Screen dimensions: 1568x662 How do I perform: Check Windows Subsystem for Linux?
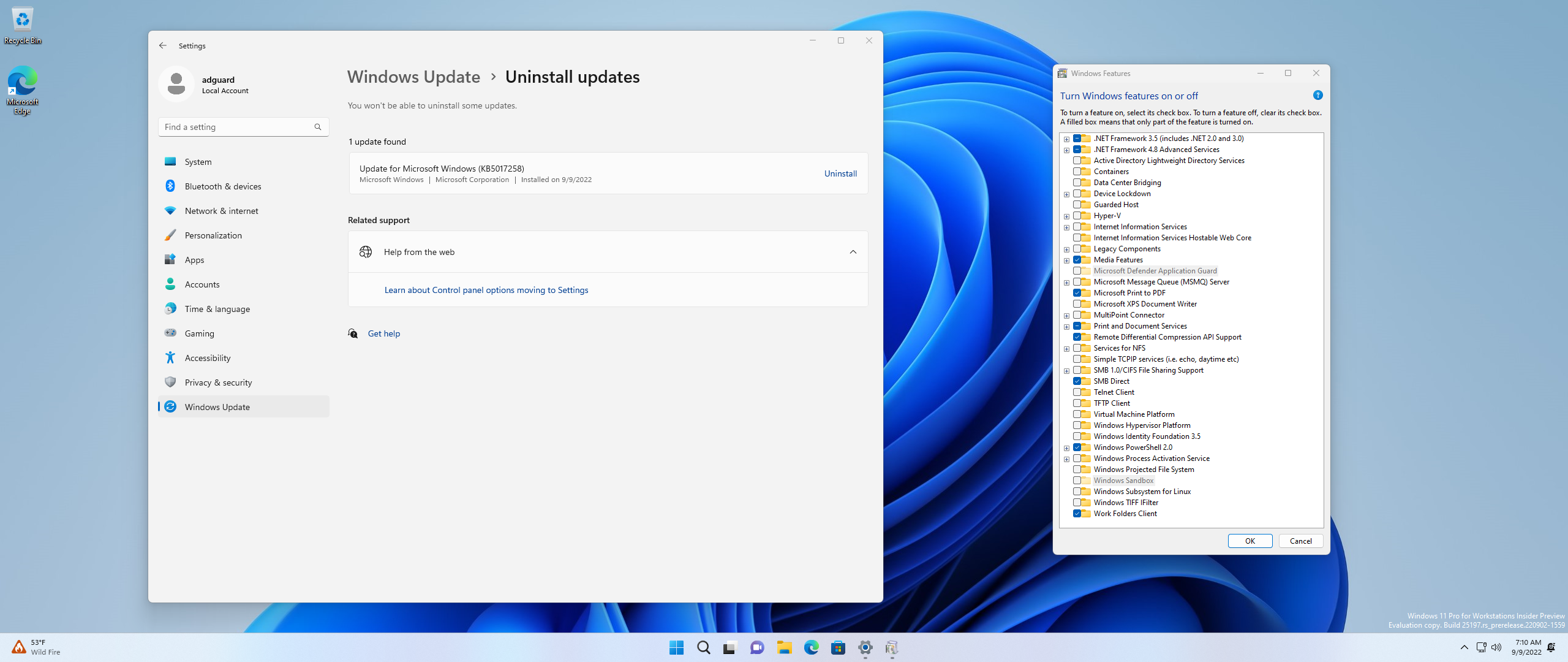(1077, 492)
